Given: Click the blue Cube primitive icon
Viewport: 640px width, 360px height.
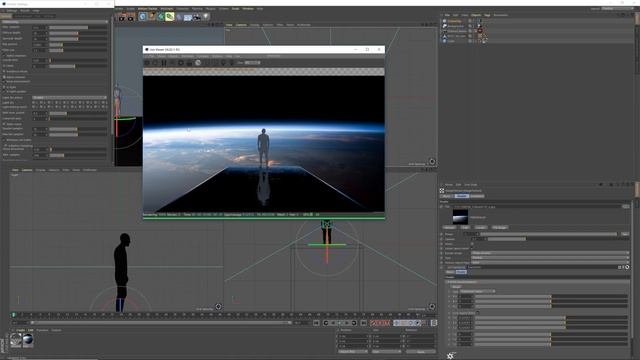Looking at the screenshot, I should tap(142, 17).
